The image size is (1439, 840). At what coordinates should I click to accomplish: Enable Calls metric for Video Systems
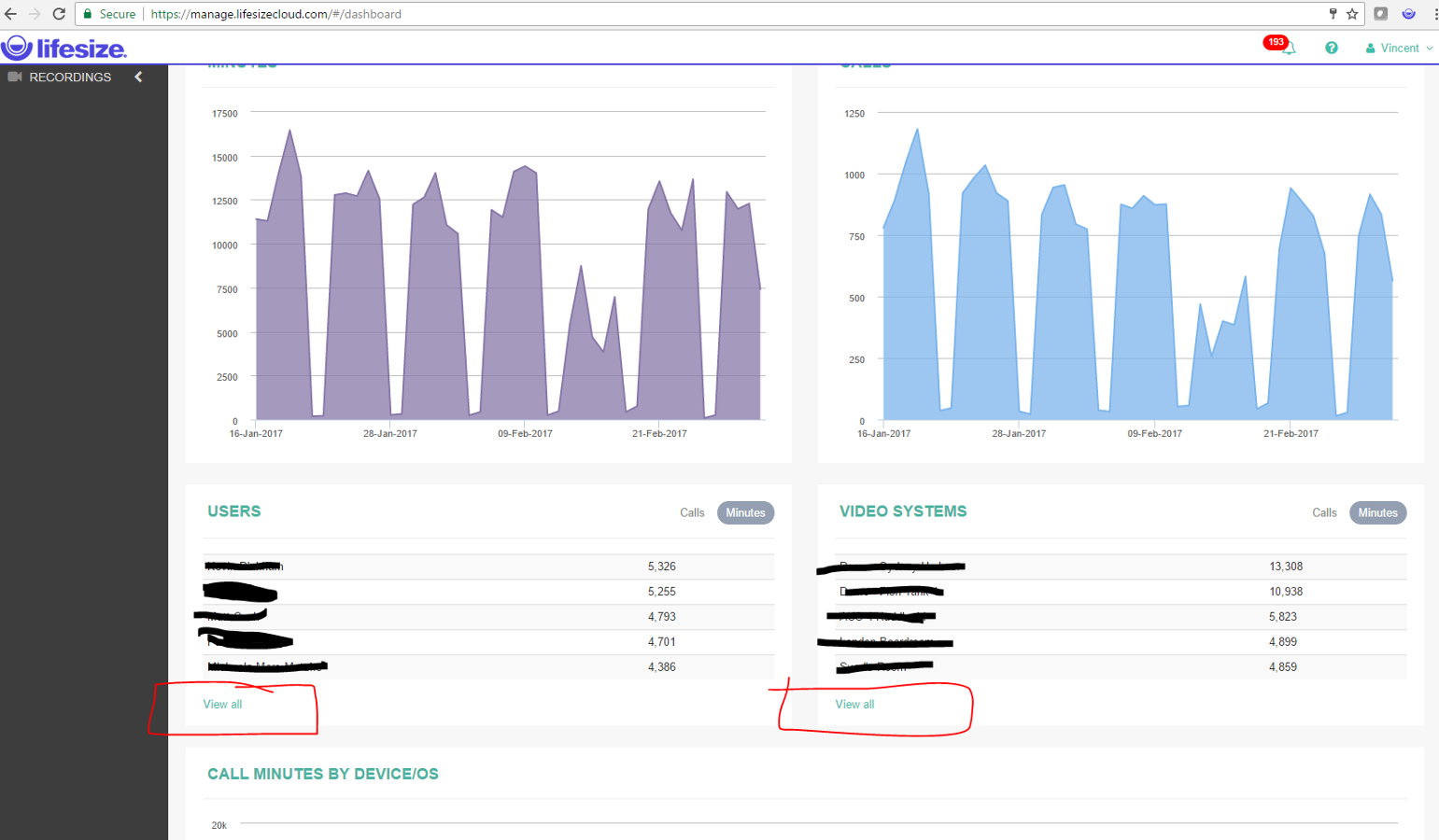(x=1324, y=512)
